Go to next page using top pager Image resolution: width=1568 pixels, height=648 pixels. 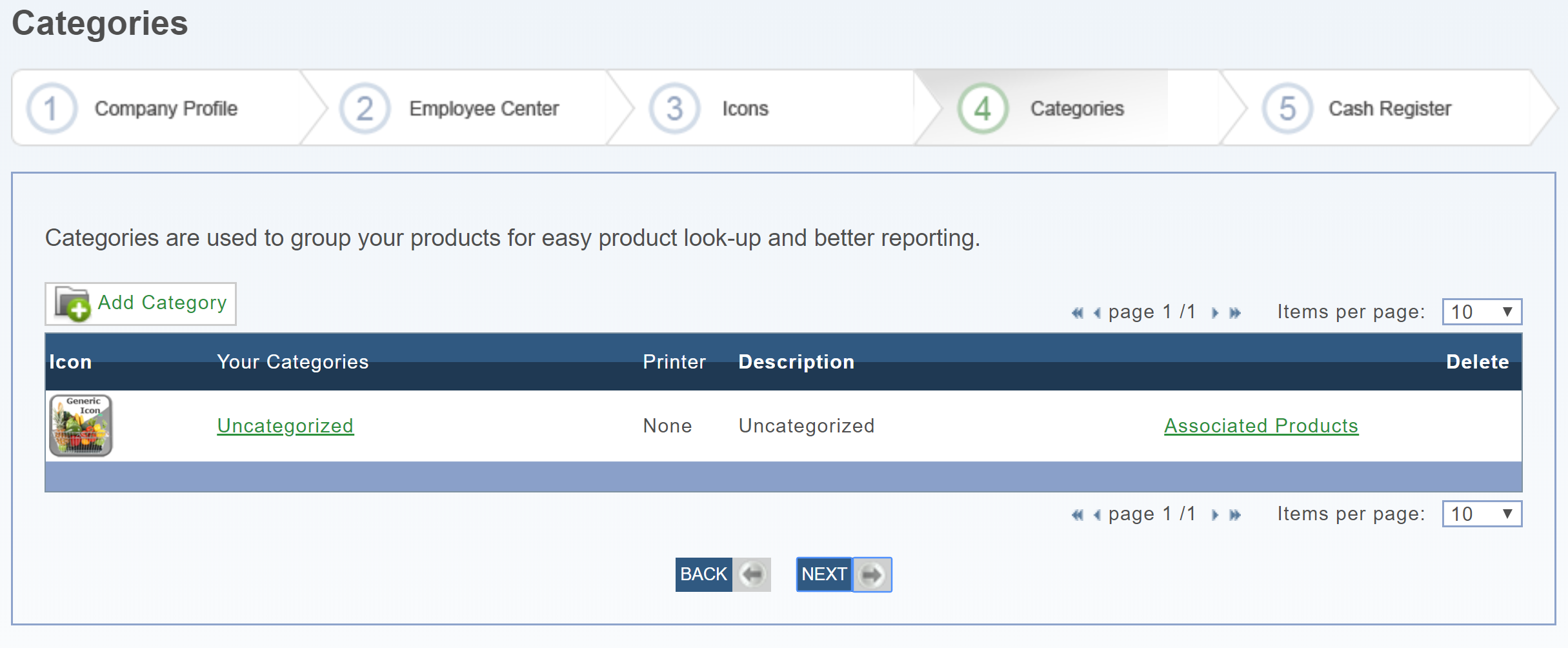pyautogui.click(x=1215, y=313)
